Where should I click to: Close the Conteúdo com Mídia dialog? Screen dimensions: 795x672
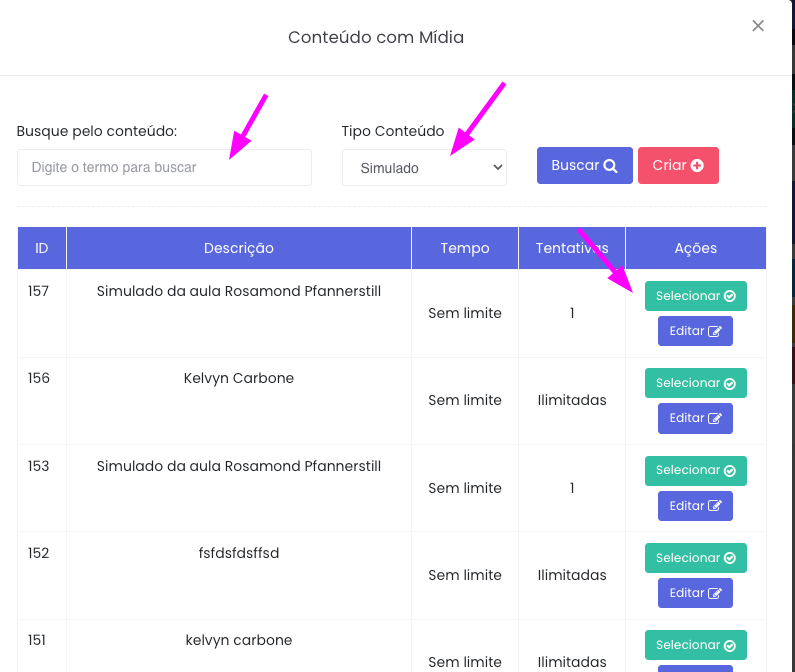[x=758, y=26]
